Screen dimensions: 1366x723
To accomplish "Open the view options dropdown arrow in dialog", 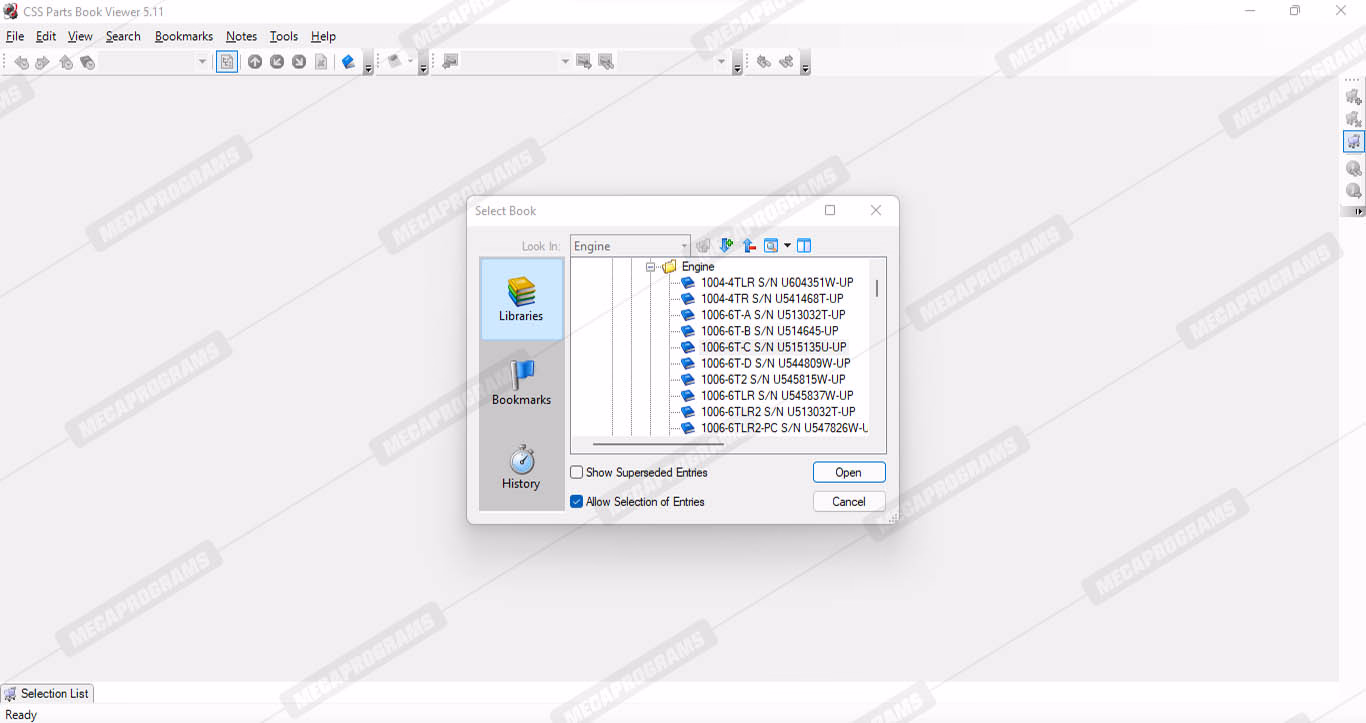I will click(x=788, y=246).
